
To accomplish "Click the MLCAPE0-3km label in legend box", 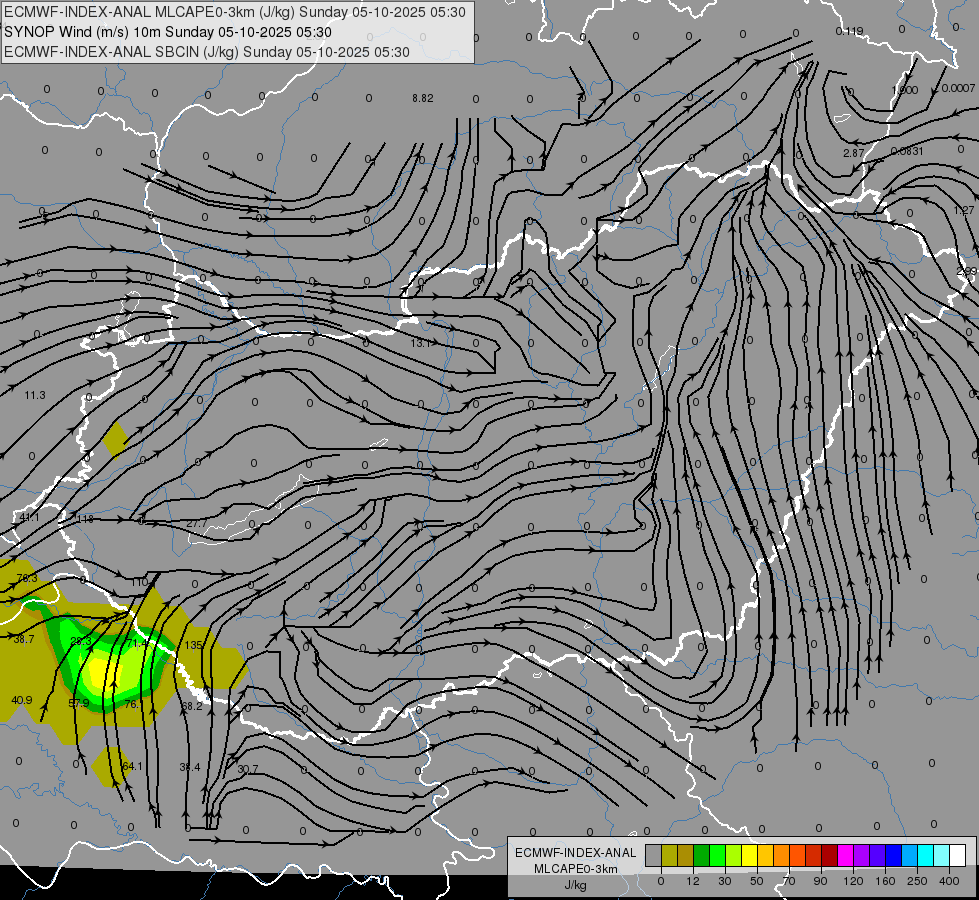I will pyautogui.click(x=576, y=869).
